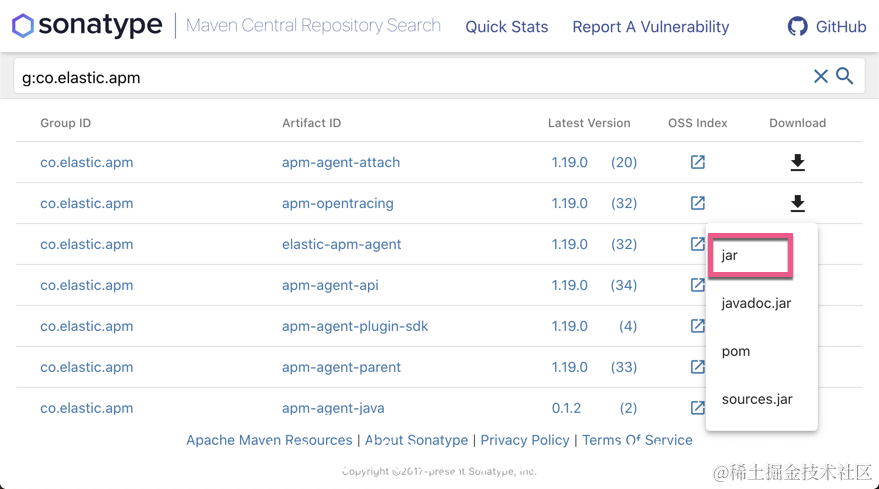This screenshot has width=879, height=489.
Task: Open the GitHub icon link
Action: (x=797, y=26)
